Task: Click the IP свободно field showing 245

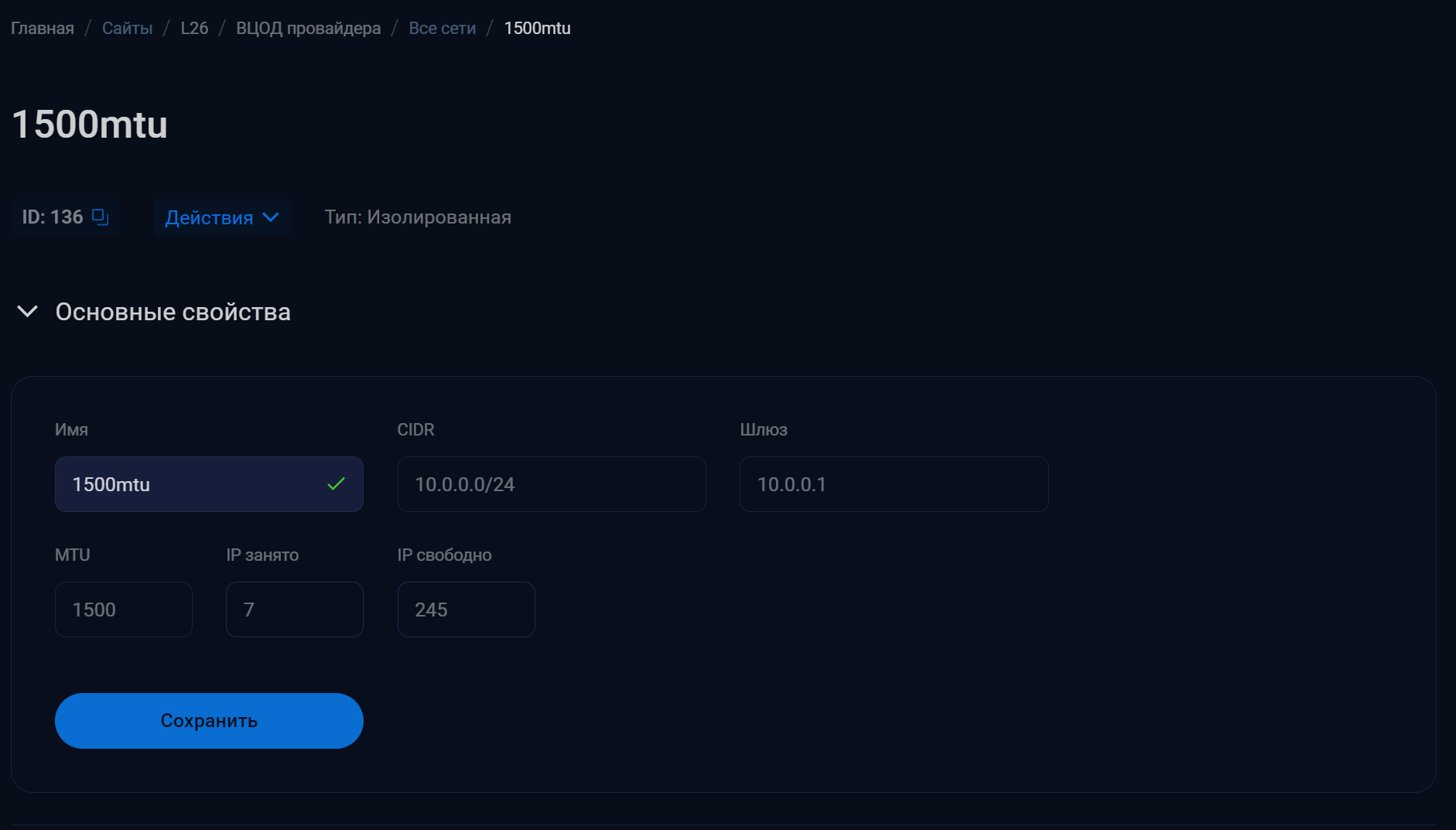Action: pyautogui.click(x=466, y=610)
